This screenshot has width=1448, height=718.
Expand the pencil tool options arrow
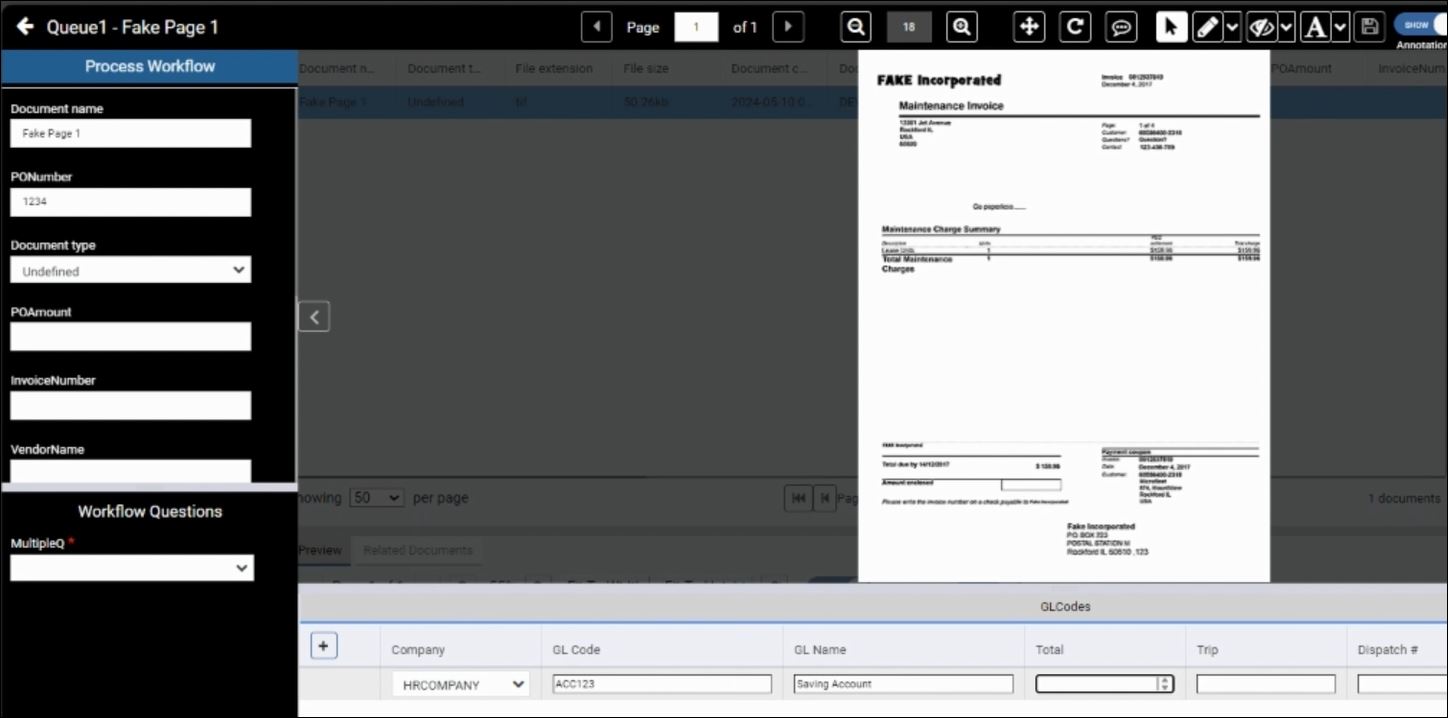click(1233, 27)
